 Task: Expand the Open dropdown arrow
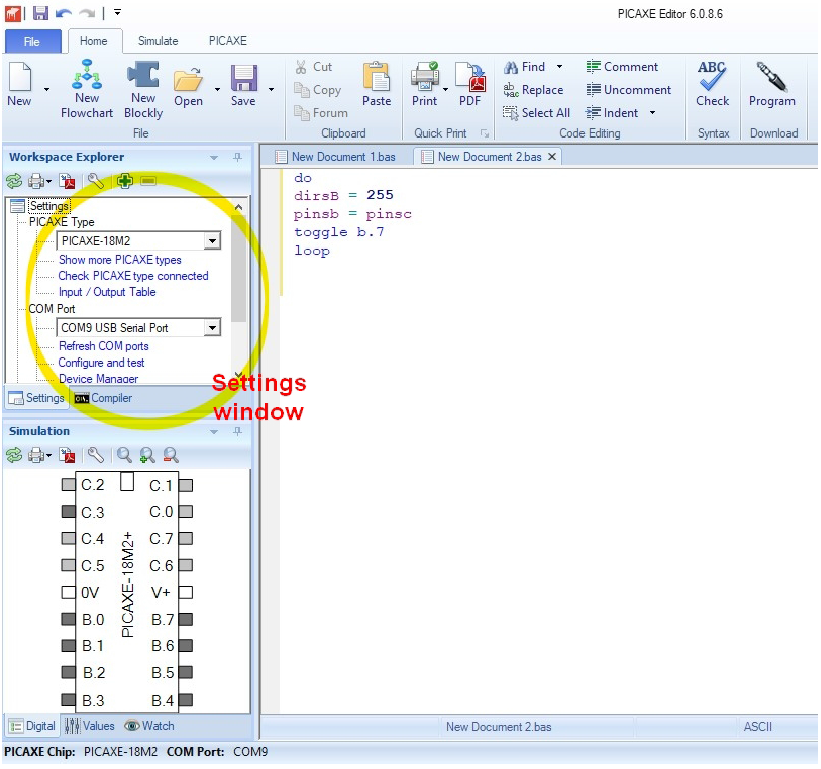[217, 90]
